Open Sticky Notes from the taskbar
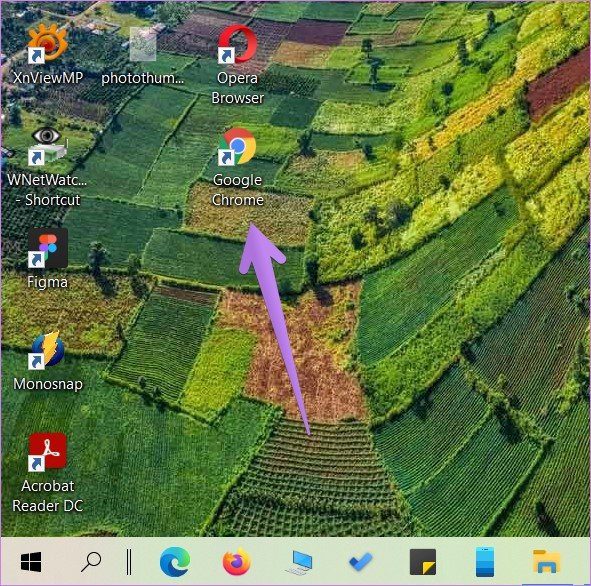Viewport: 591px width, 586px height. point(423,562)
